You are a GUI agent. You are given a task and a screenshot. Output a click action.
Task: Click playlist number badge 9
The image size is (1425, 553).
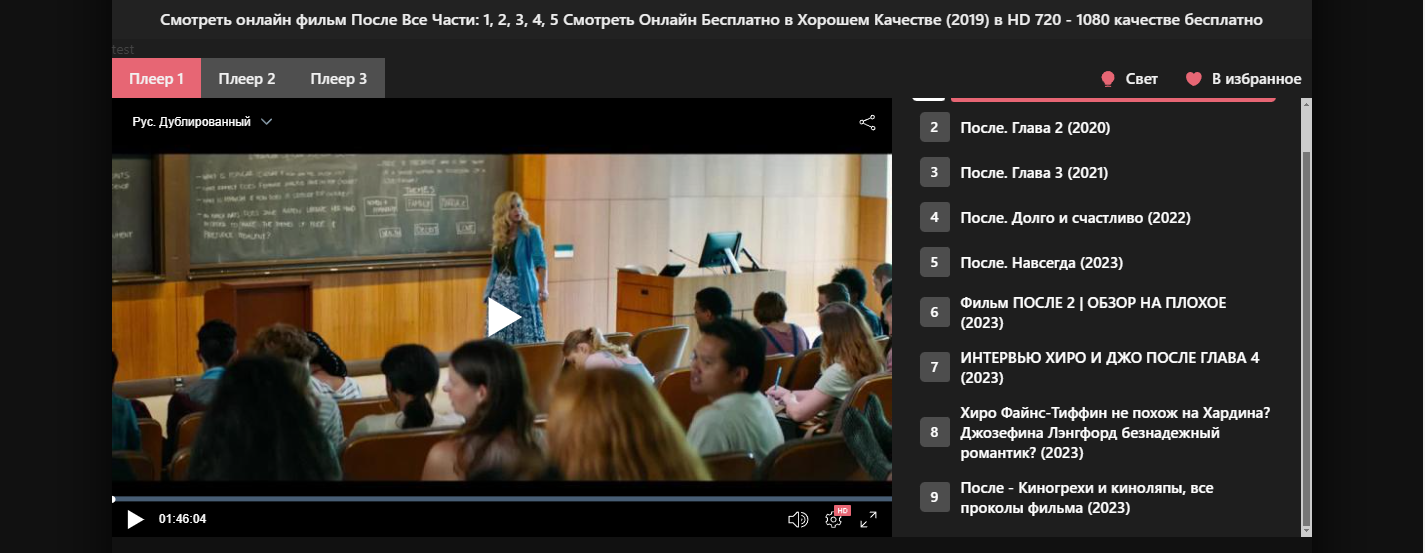(934, 497)
